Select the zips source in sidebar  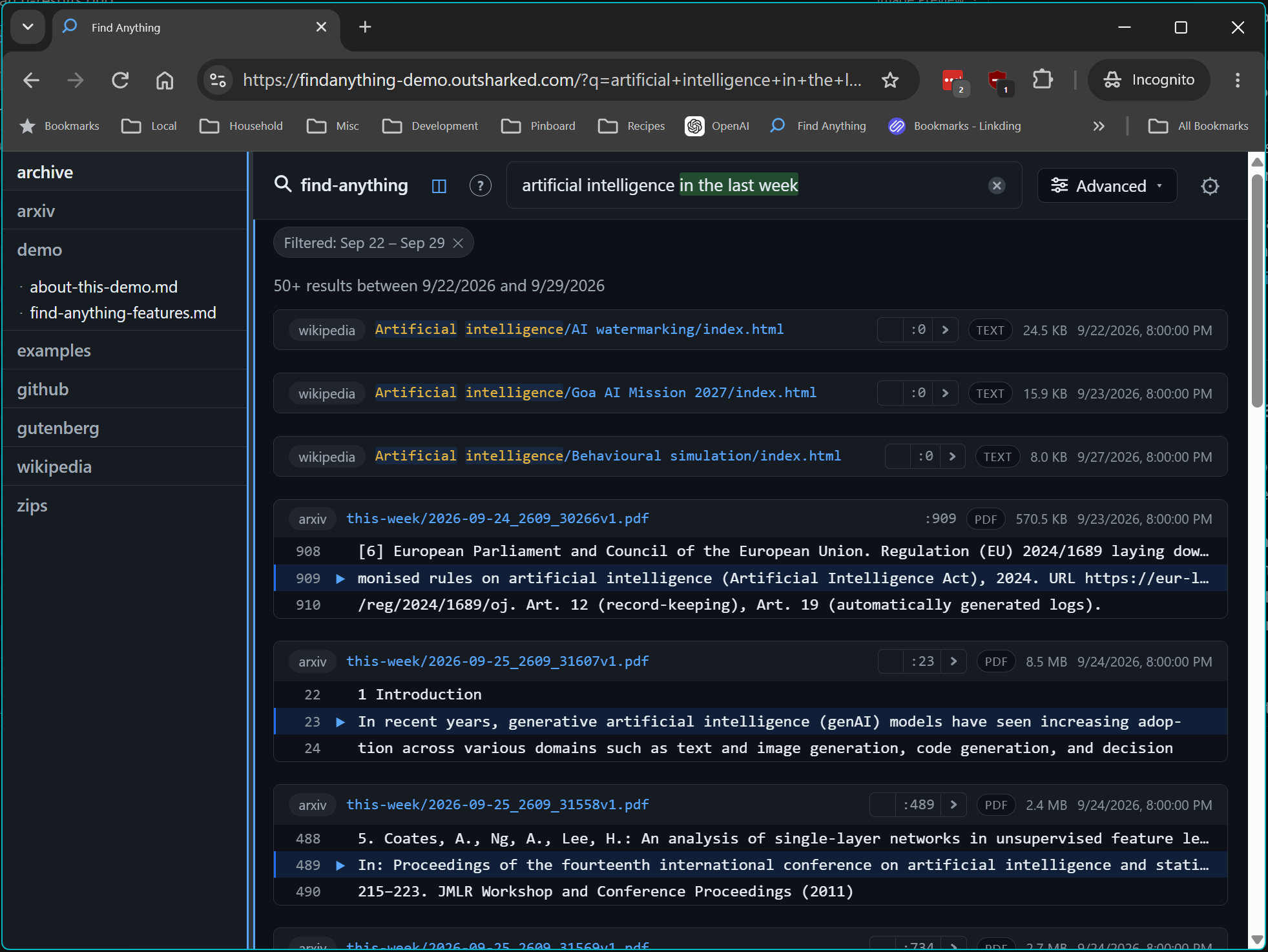point(125,506)
